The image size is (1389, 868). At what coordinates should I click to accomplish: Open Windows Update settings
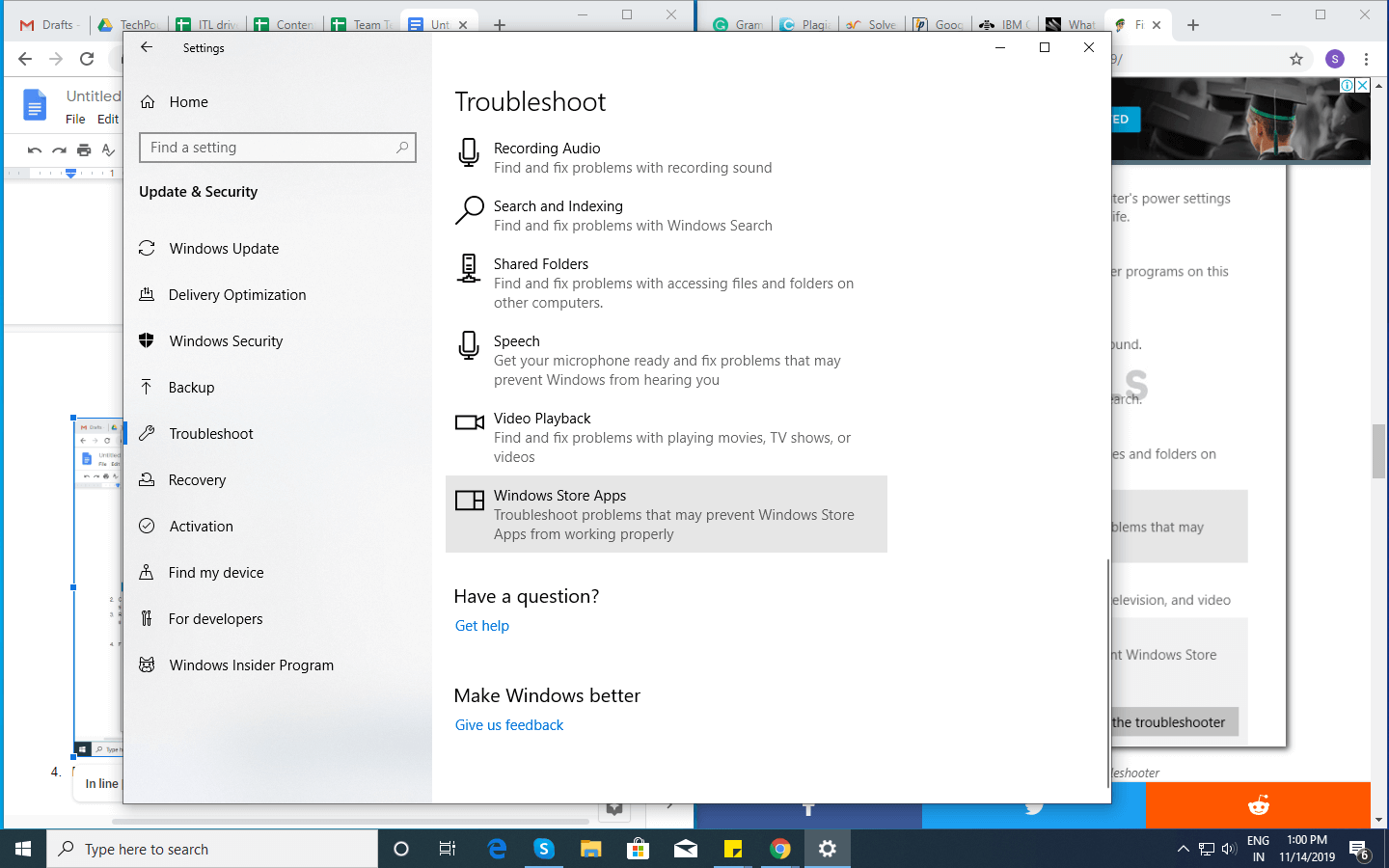(222, 248)
